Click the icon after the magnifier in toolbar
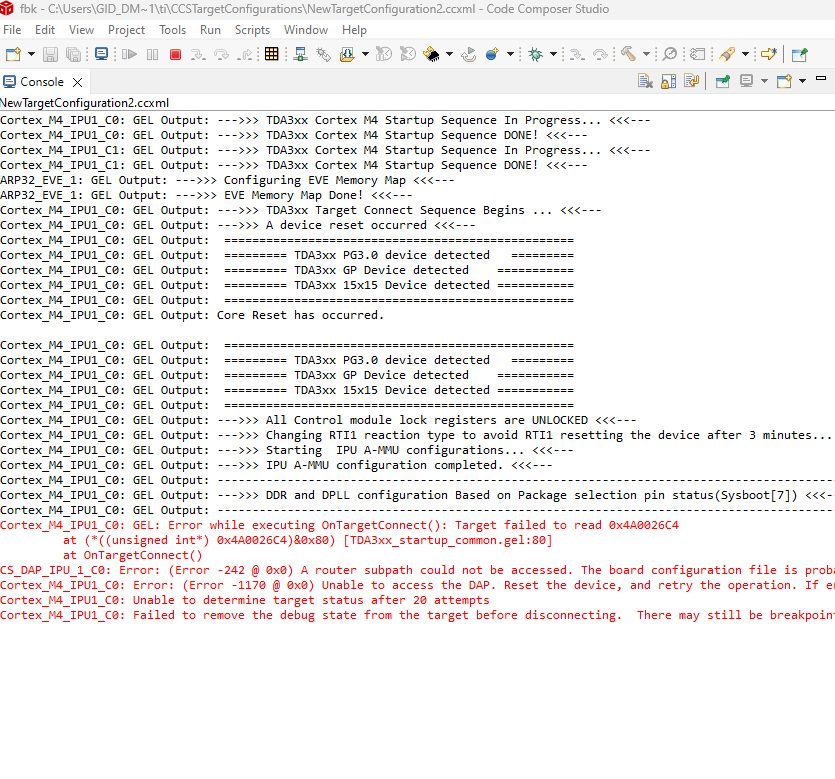Screen dimensions: 835x779 tap(697, 54)
